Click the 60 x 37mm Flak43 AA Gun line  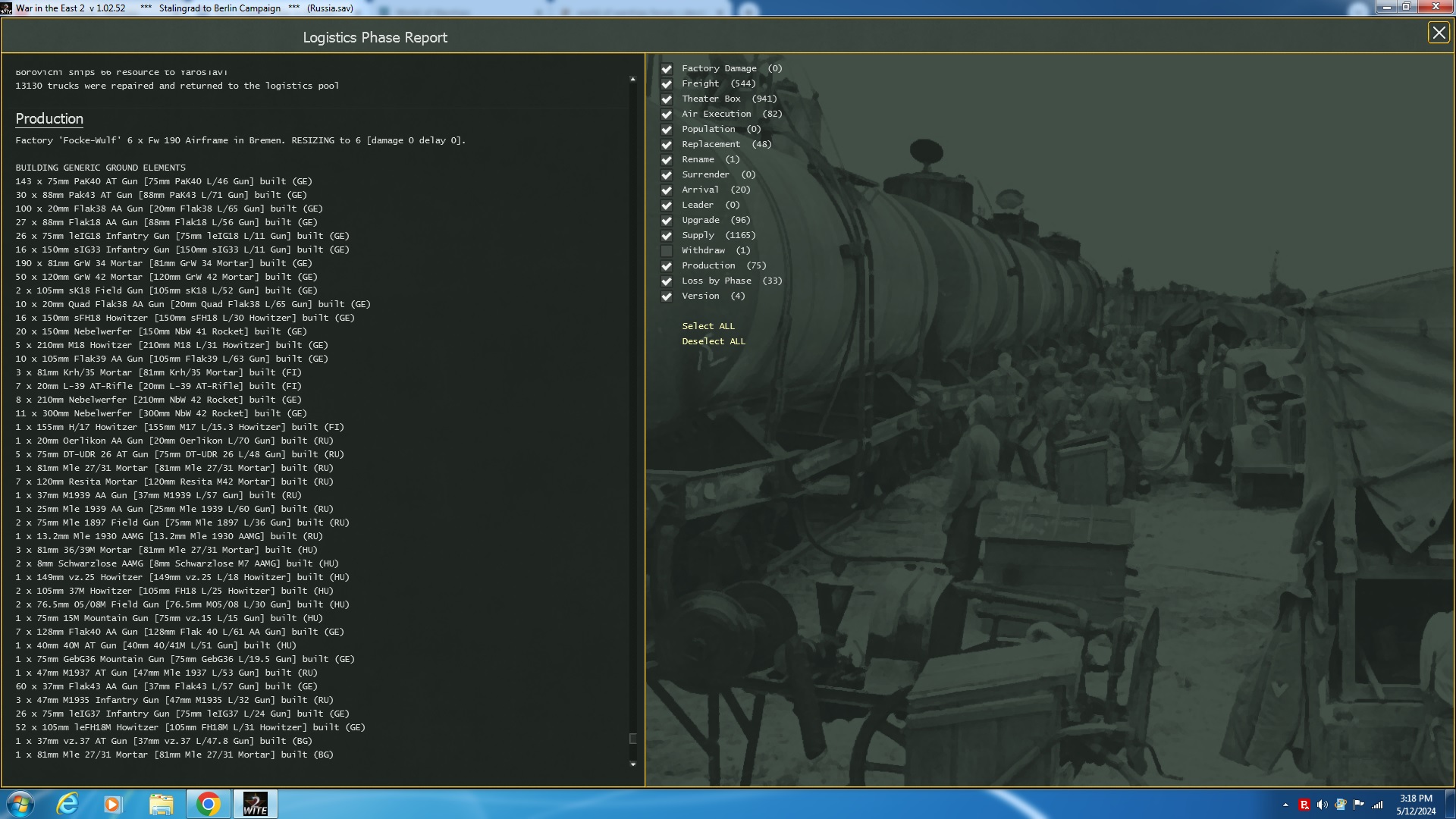167,686
